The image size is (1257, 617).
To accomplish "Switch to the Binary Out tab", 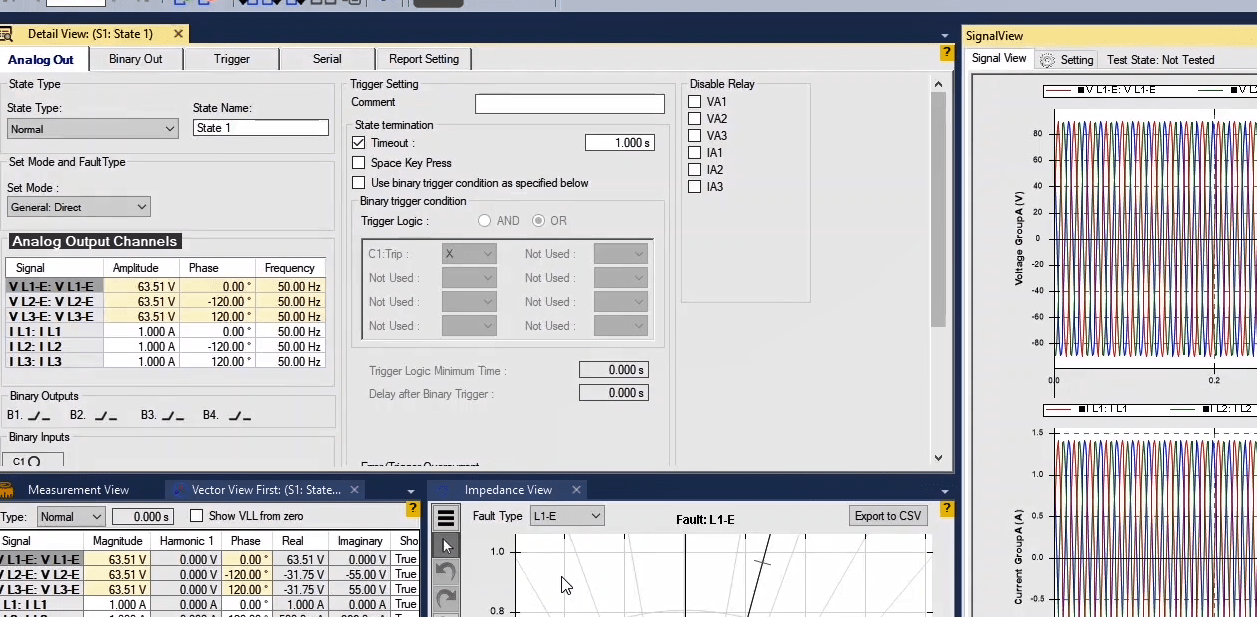I will pos(135,59).
